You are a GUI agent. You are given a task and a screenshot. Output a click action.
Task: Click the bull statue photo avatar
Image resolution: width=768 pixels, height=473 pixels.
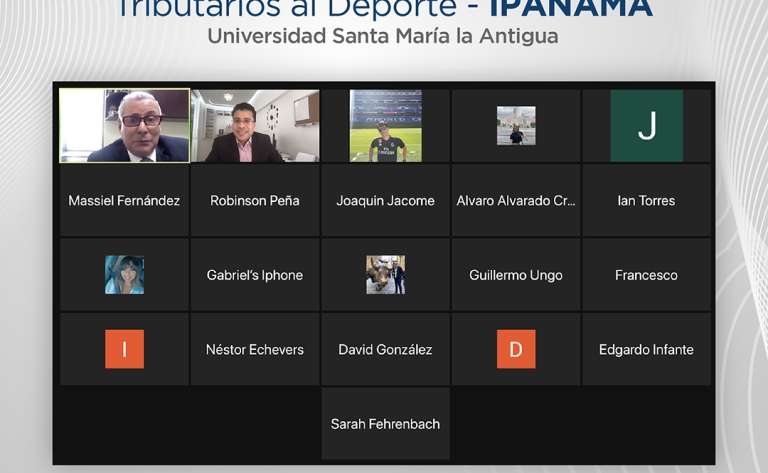click(x=385, y=275)
